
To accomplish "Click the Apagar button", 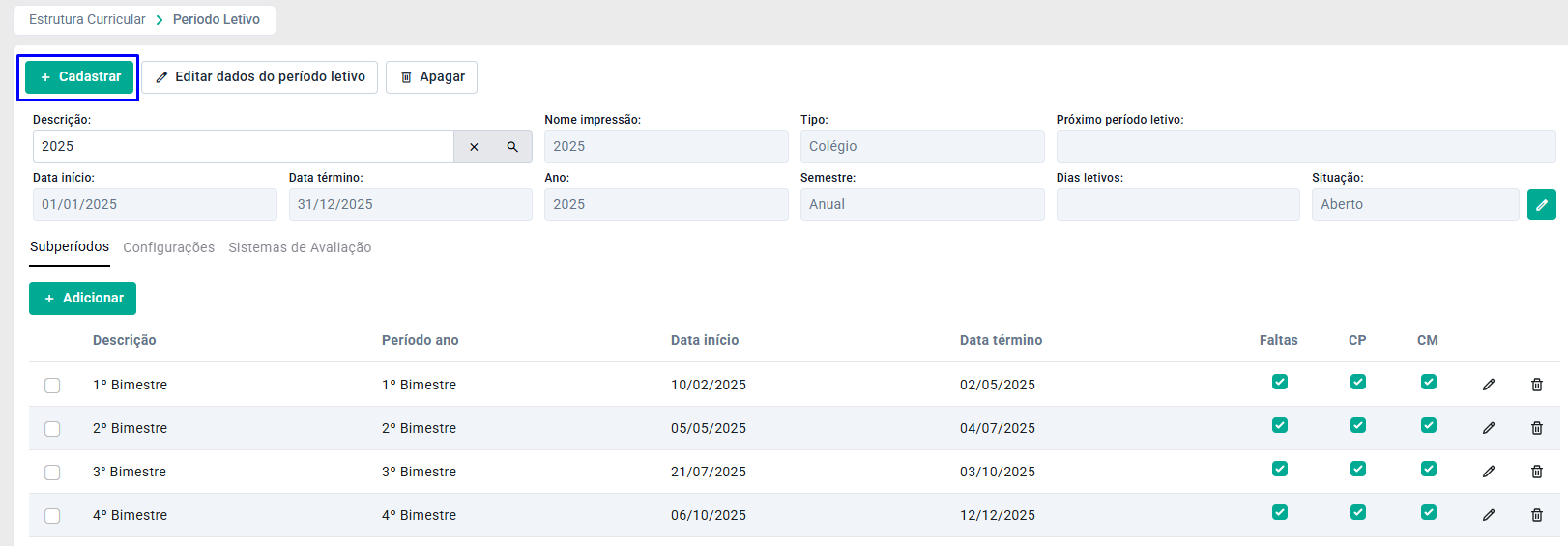I will (x=432, y=77).
